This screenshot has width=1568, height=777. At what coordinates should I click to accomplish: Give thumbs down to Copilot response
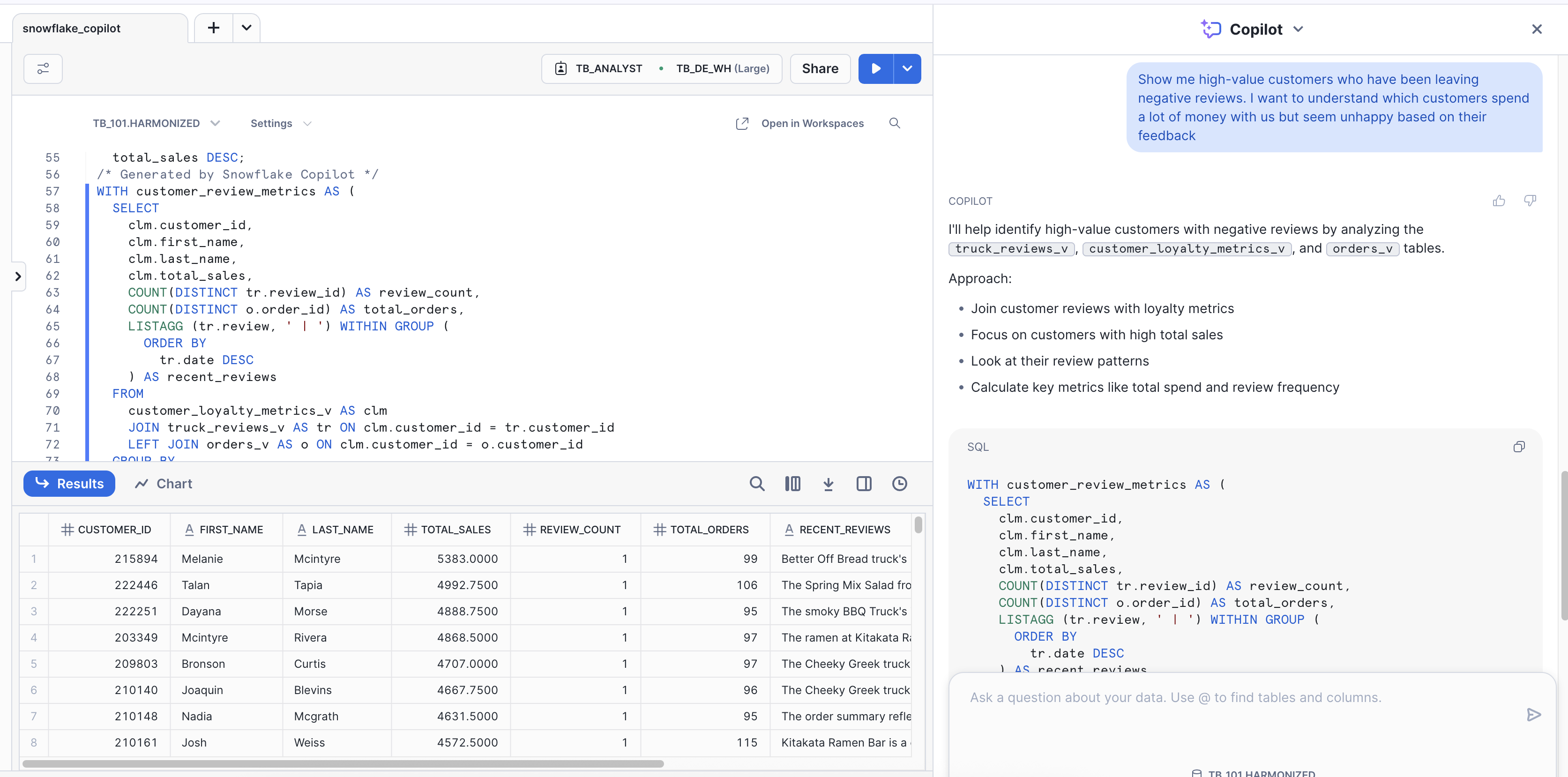coord(1530,201)
